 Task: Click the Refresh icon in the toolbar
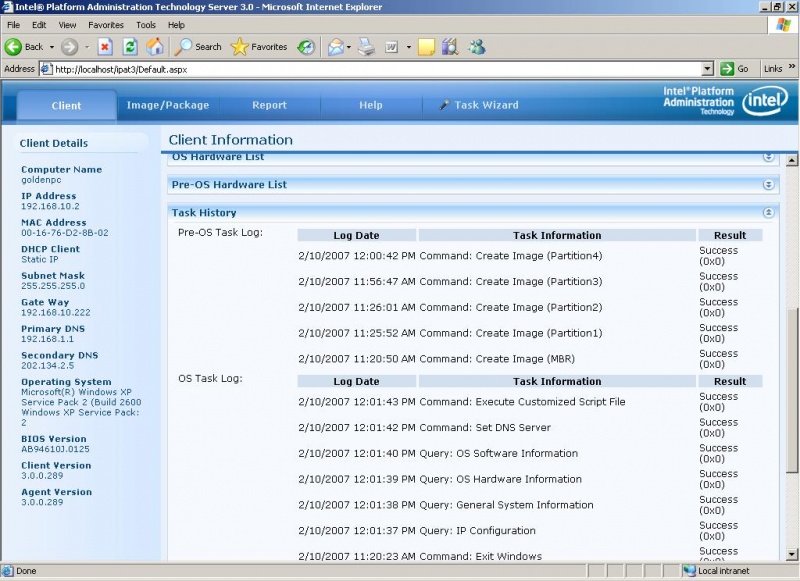coord(129,46)
